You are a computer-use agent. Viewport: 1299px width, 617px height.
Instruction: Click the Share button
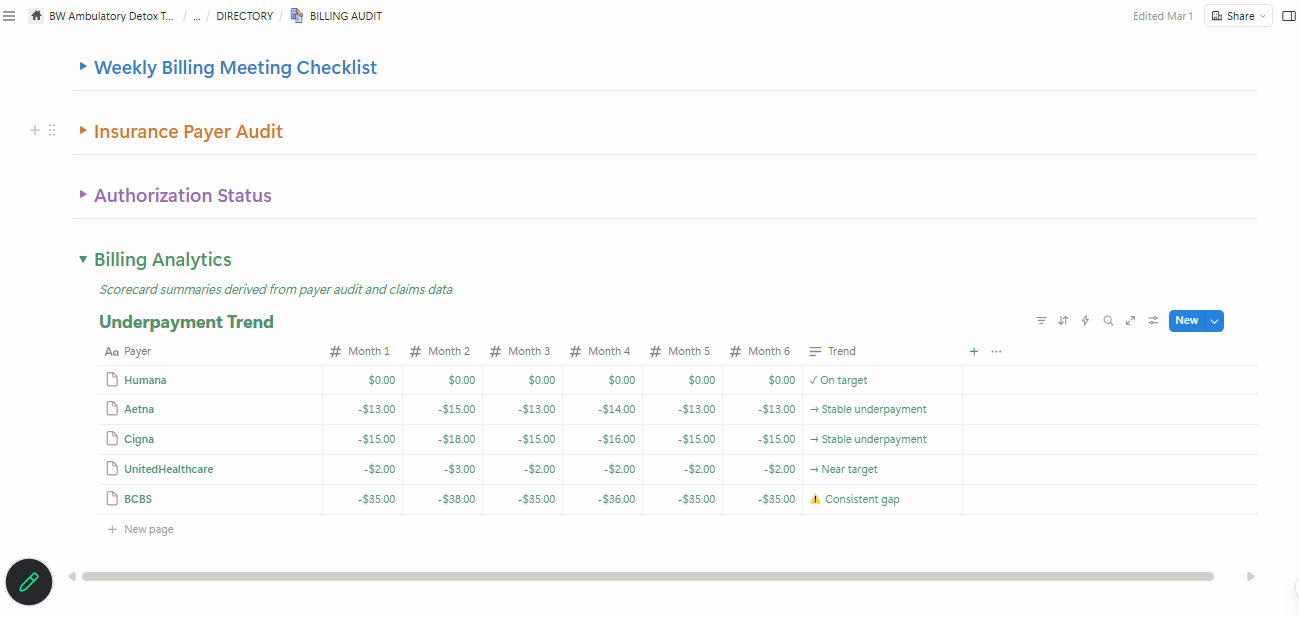pyautogui.click(x=1237, y=15)
